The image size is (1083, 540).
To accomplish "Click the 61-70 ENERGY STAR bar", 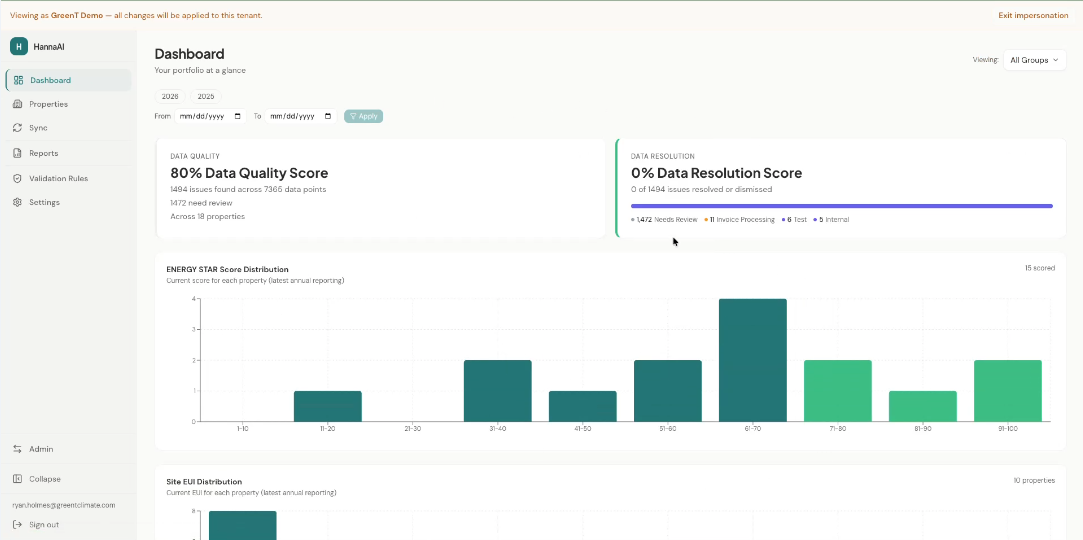I will click(753, 360).
